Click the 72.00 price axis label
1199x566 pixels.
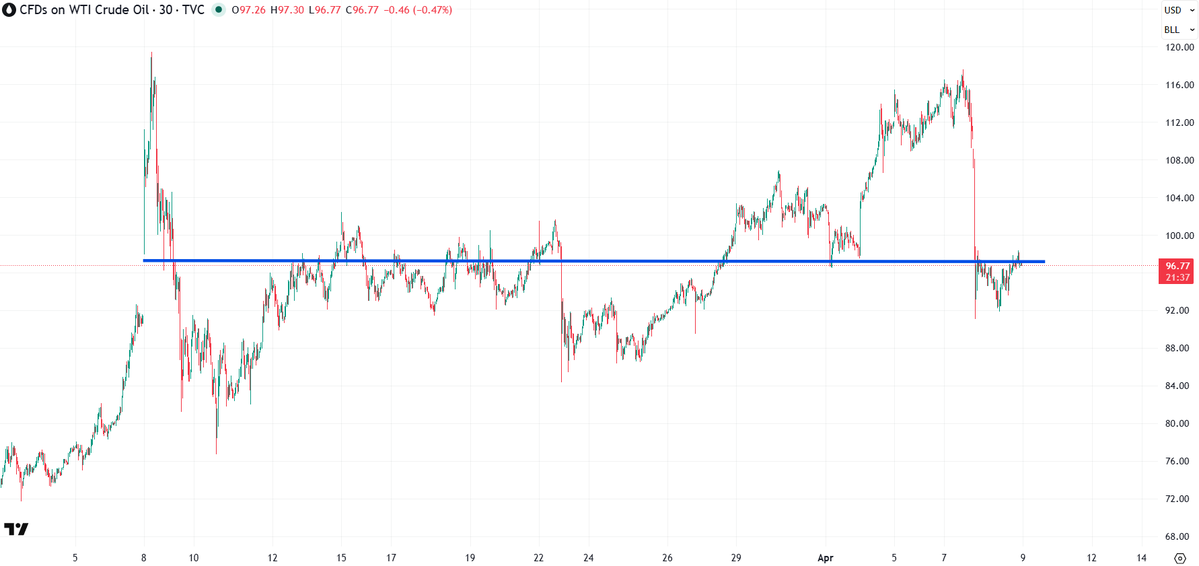tap(1178, 499)
